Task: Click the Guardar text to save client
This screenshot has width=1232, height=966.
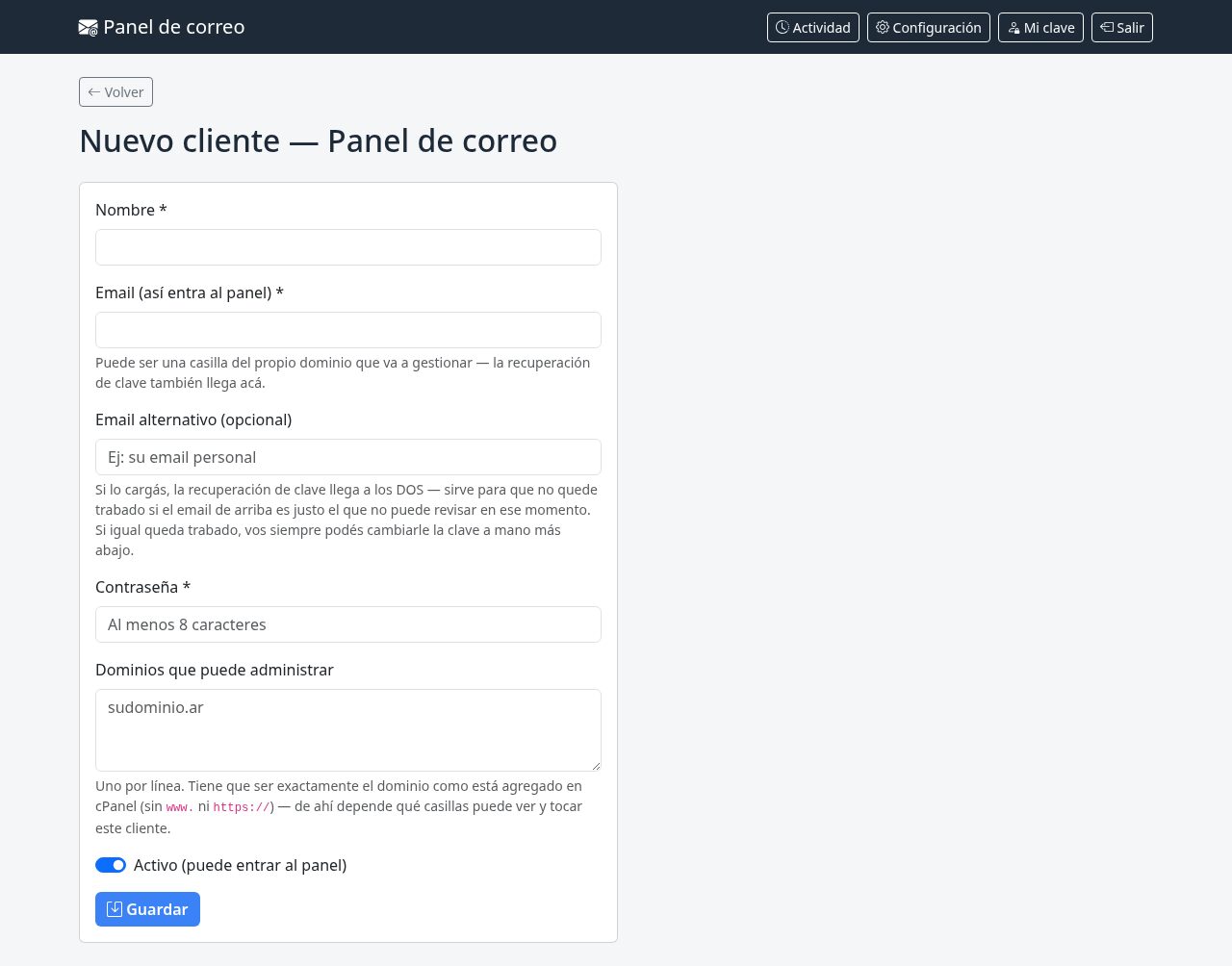Action: (157, 909)
